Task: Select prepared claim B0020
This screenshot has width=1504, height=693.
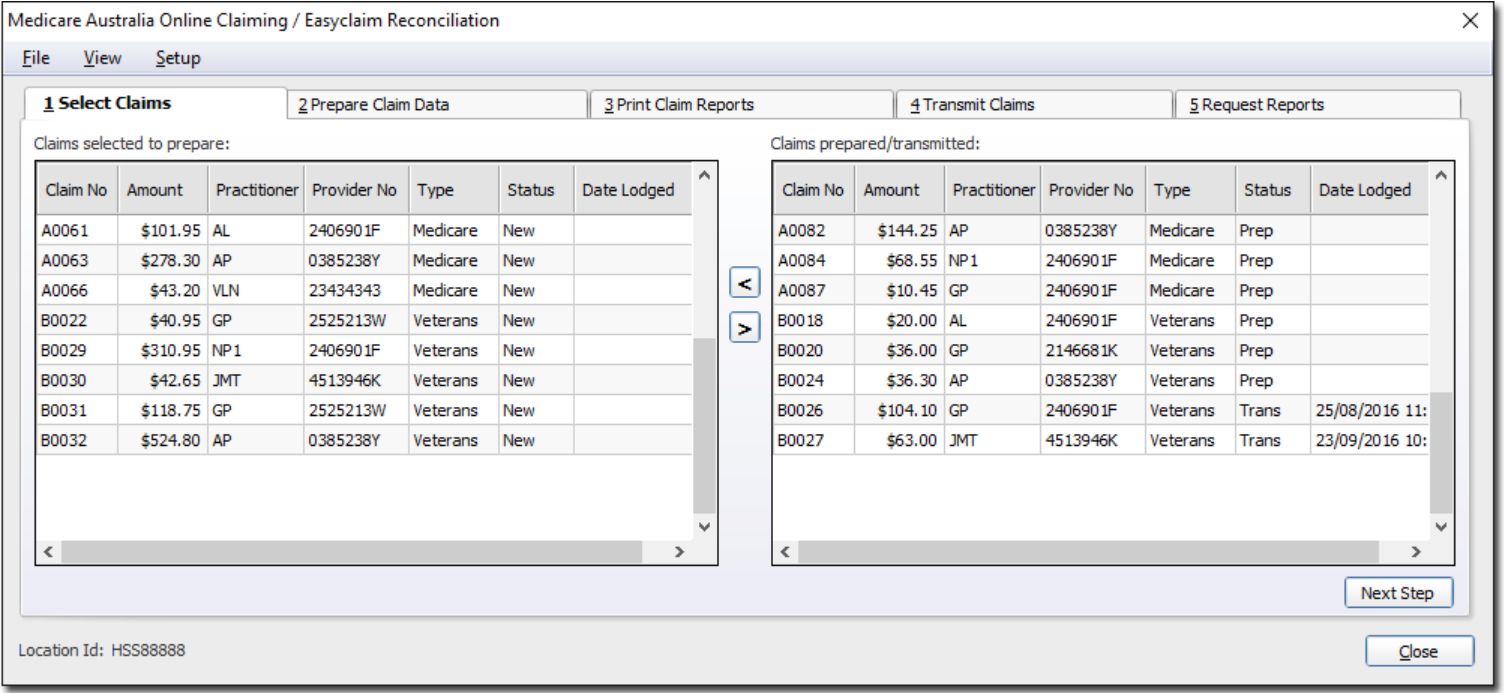Action: tap(1101, 350)
